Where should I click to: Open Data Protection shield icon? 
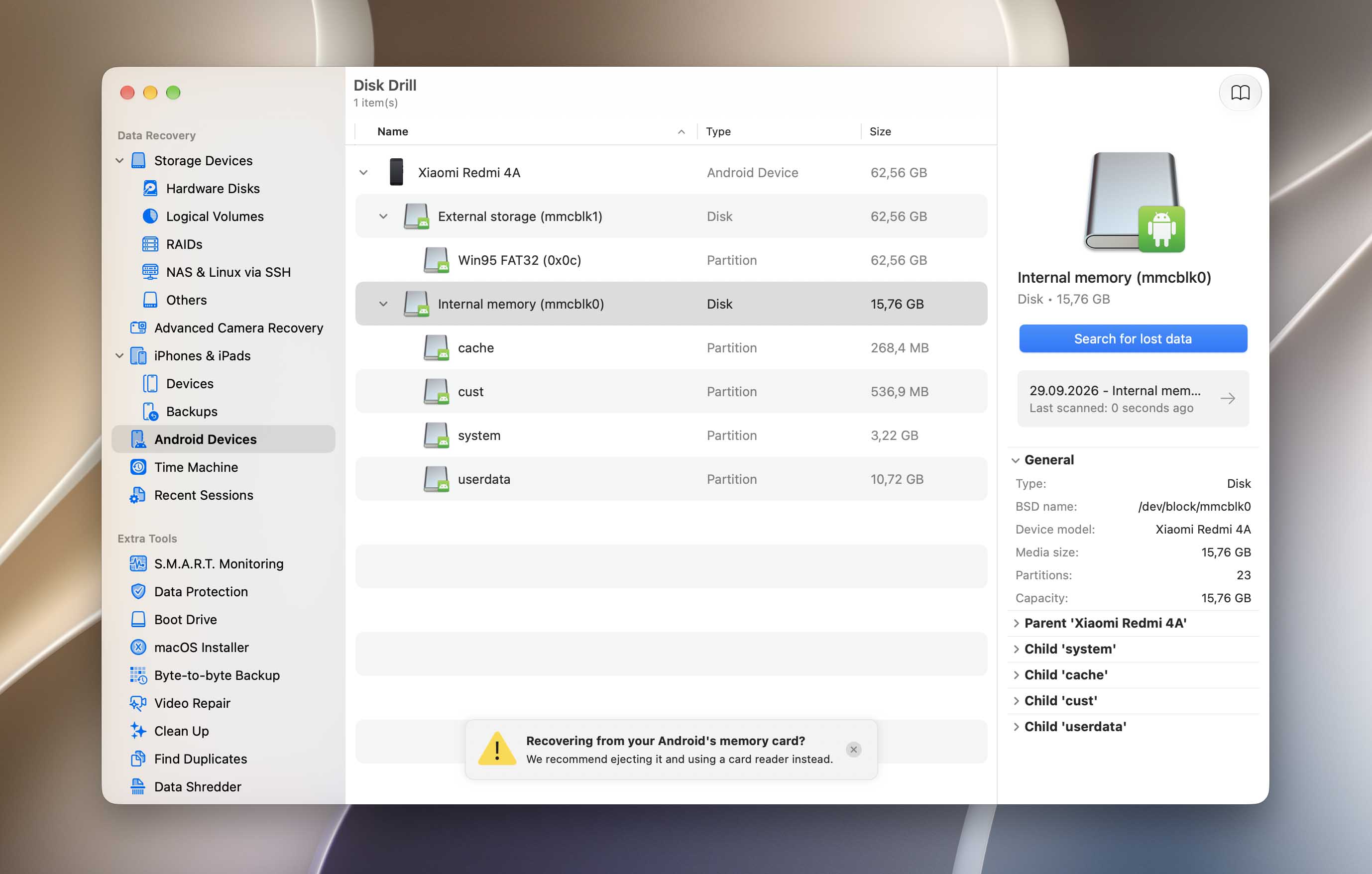pos(138,592)
